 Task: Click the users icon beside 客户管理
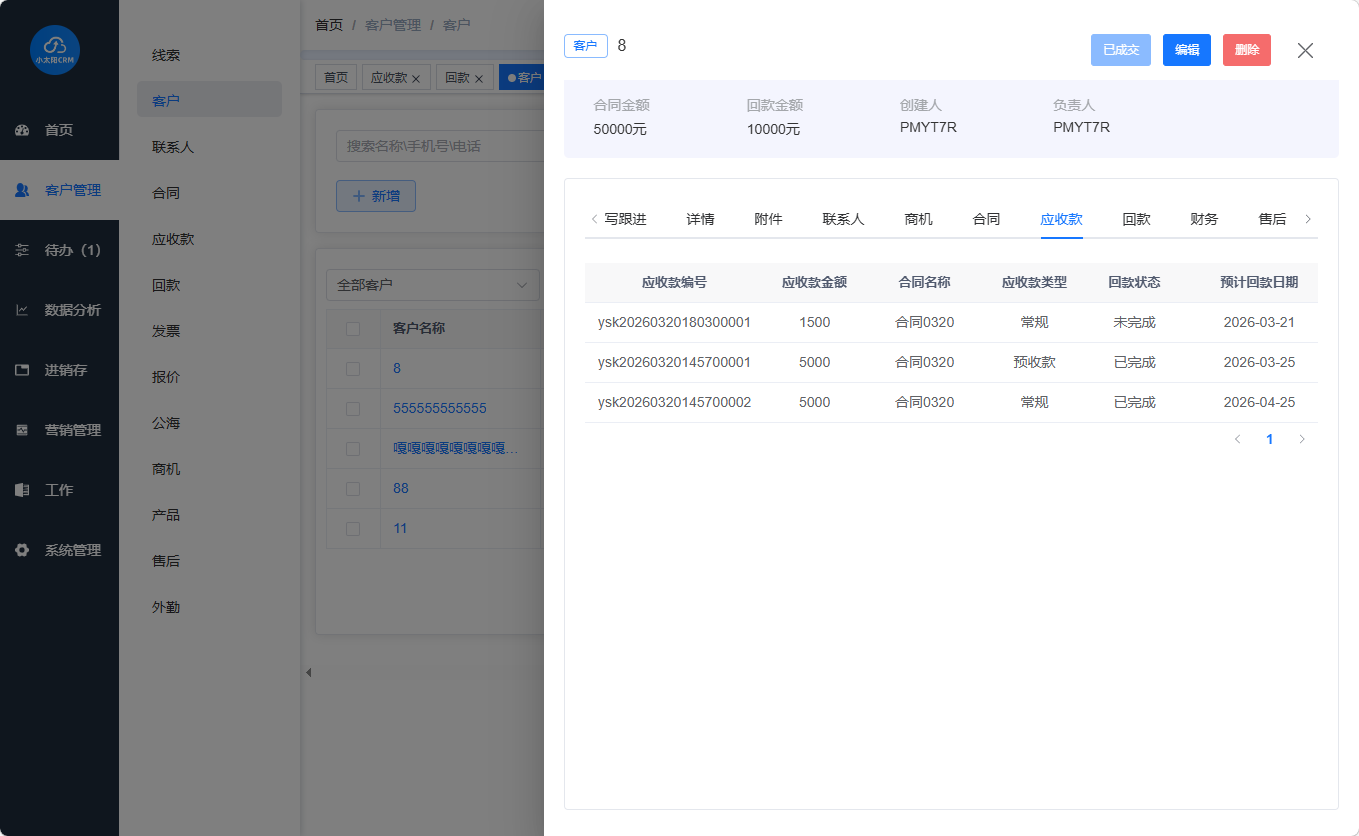(22, 190)
